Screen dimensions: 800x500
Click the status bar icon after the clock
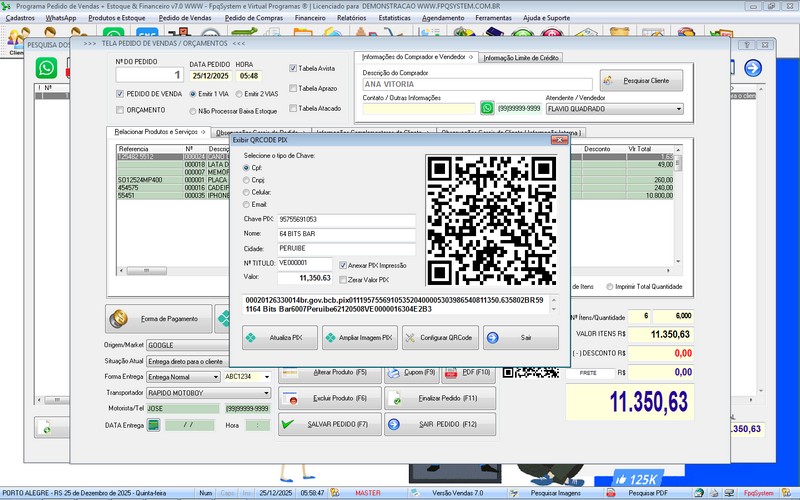pos(335,493)
